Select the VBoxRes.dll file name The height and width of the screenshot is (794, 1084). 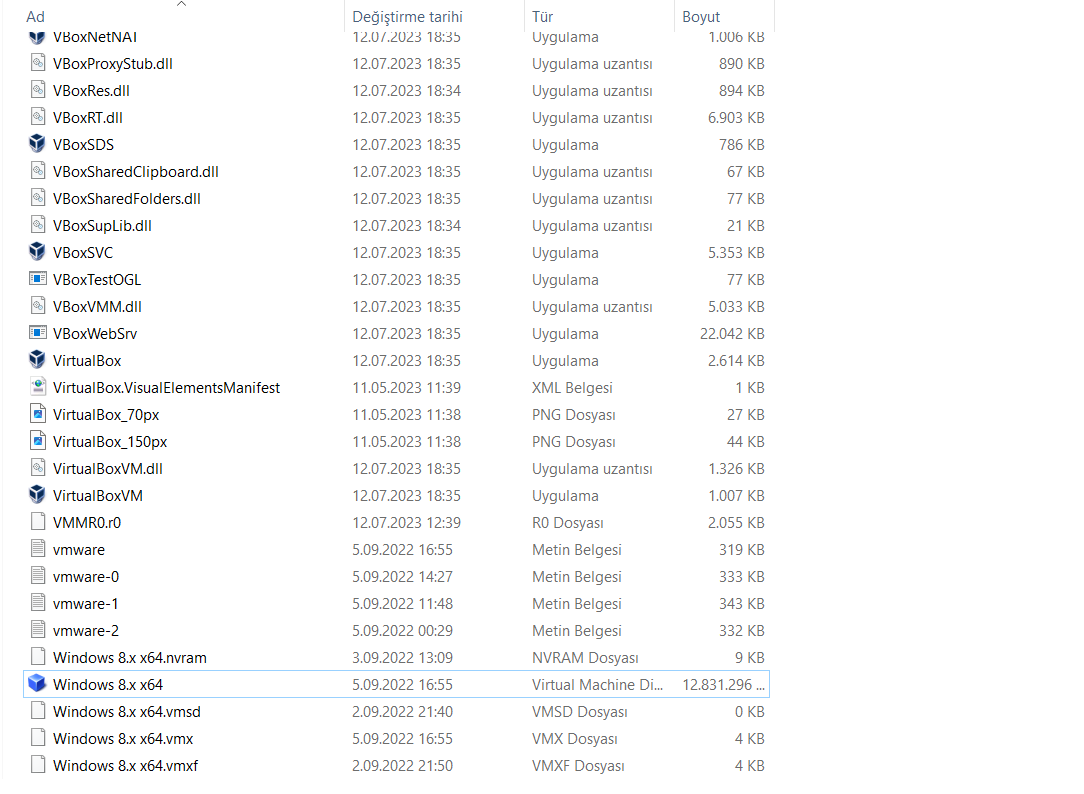tap(91, 91)
